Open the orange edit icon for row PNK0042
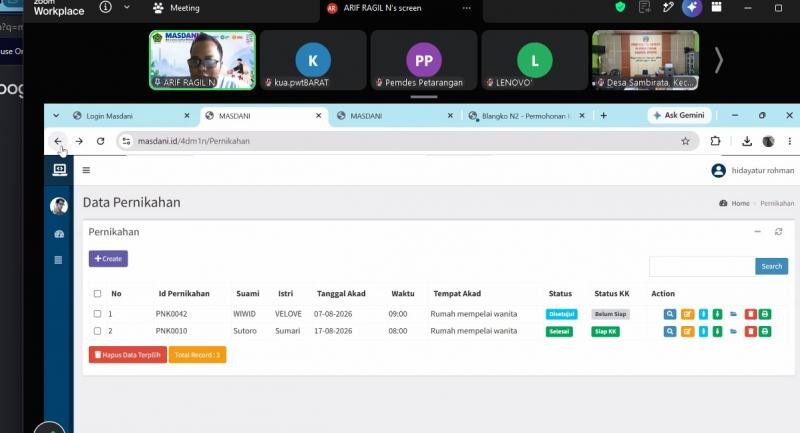Screen dimensions: 800x433 point(687,314)
